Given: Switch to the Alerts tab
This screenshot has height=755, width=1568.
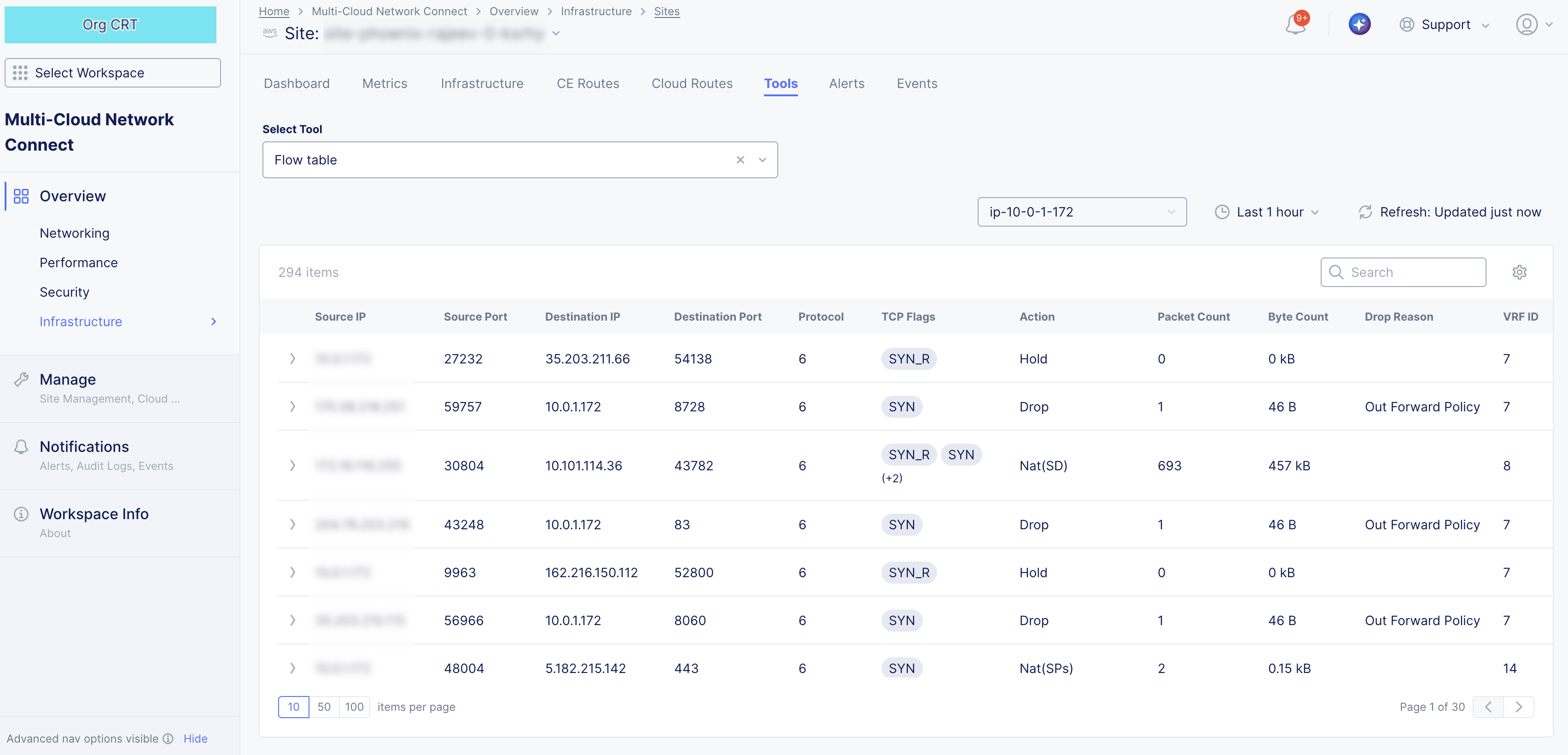Looking at the screenshot, I should (x=846, y=83).
